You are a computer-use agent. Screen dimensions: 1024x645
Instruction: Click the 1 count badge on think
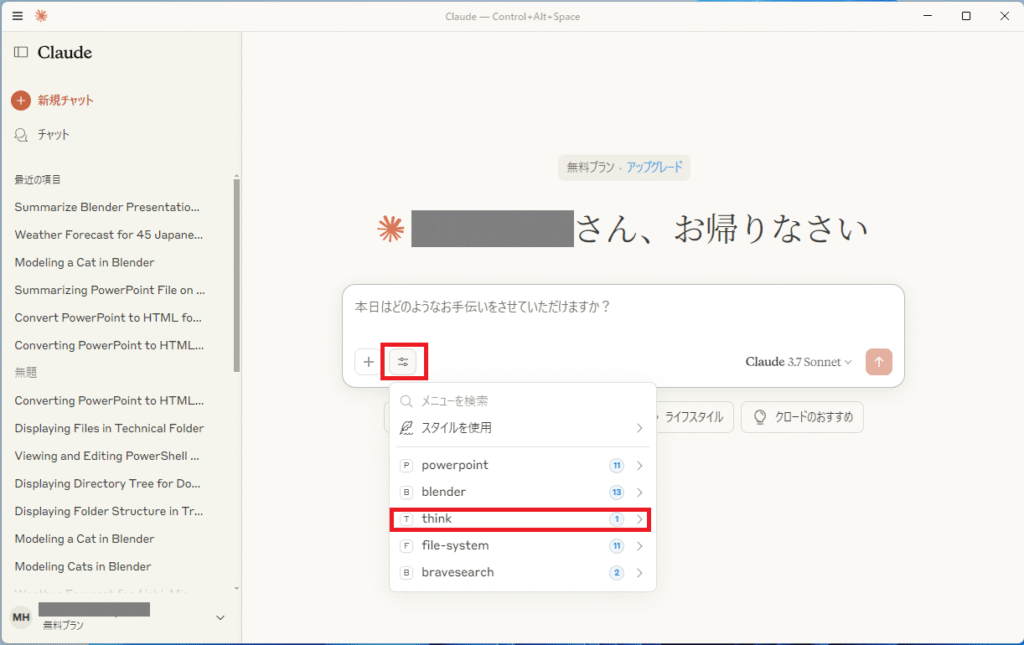point(616,519)
